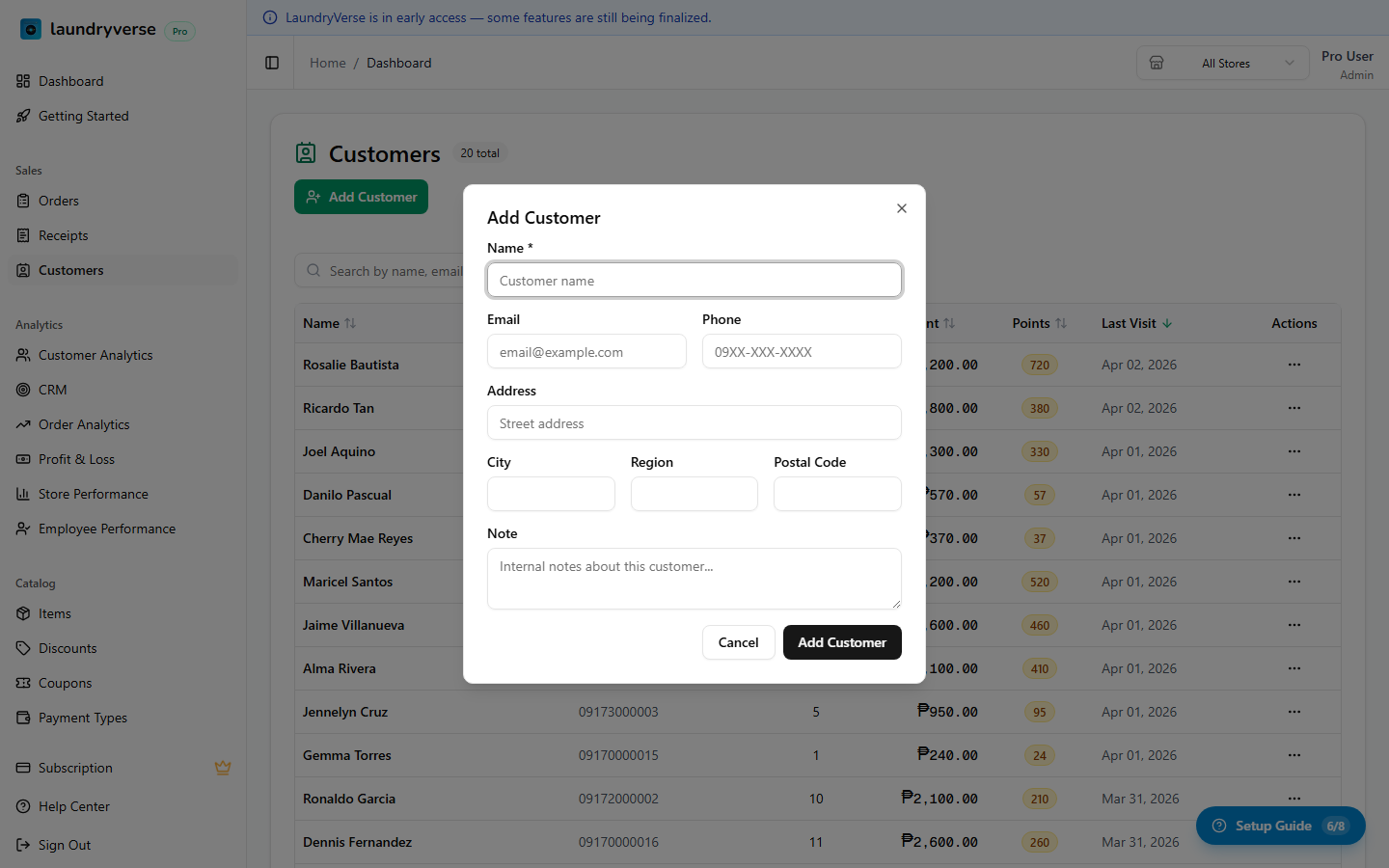
Task: Open Customer Analytics in sidebar
Action: [x=95, y=355]
